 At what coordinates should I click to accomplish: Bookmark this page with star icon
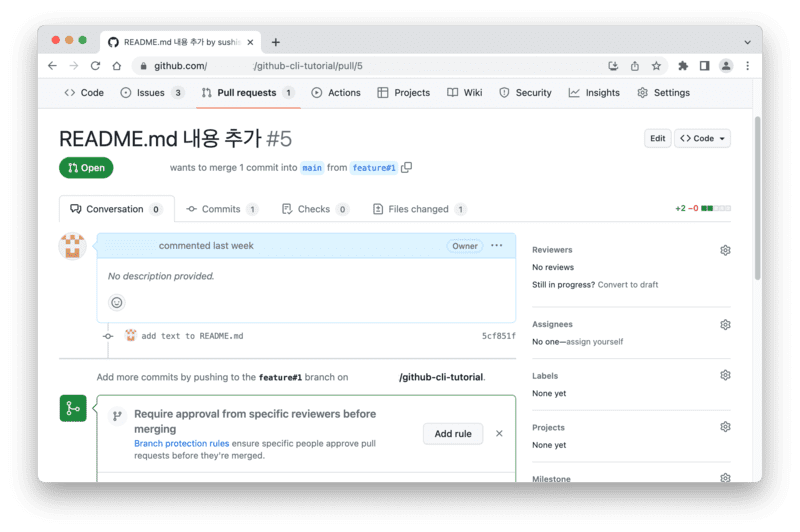tap(656, 66)
